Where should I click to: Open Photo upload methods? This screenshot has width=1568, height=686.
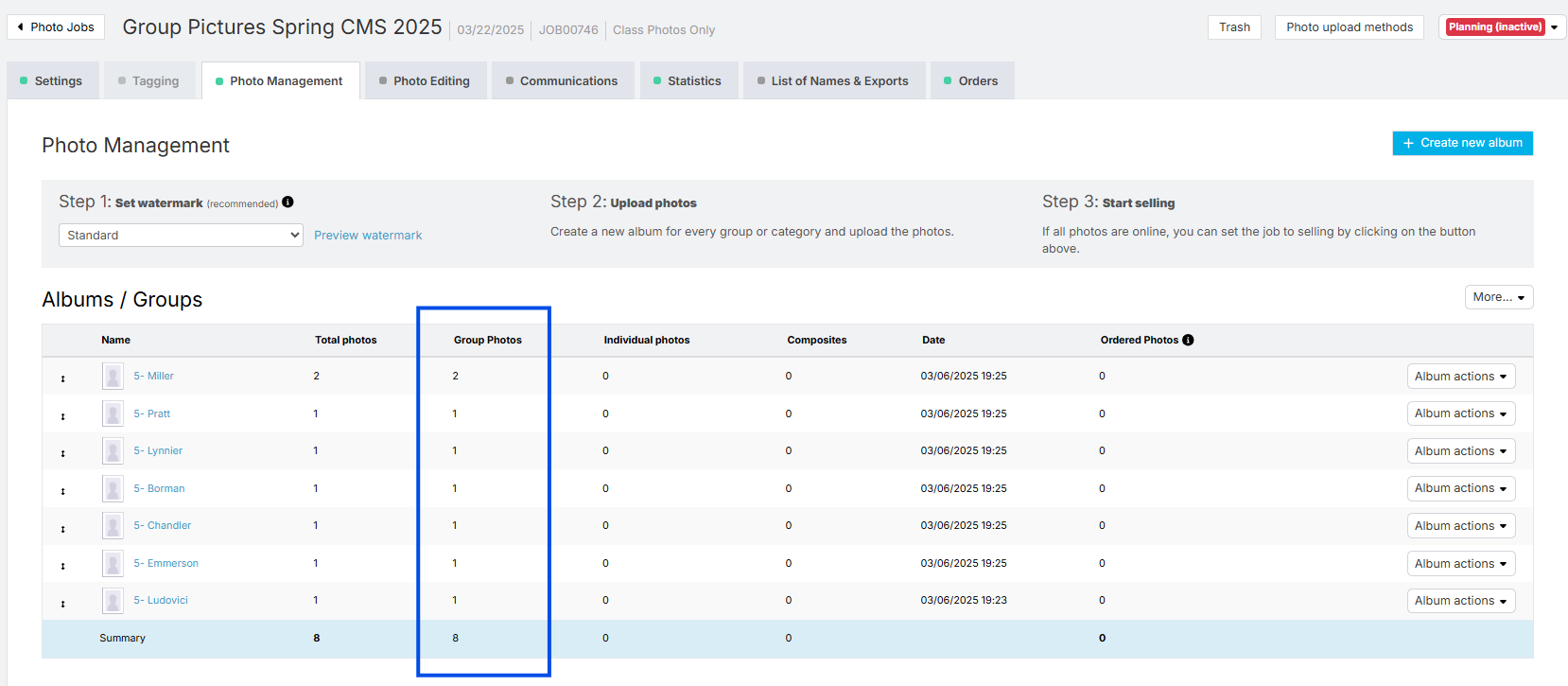(1350, 27)
